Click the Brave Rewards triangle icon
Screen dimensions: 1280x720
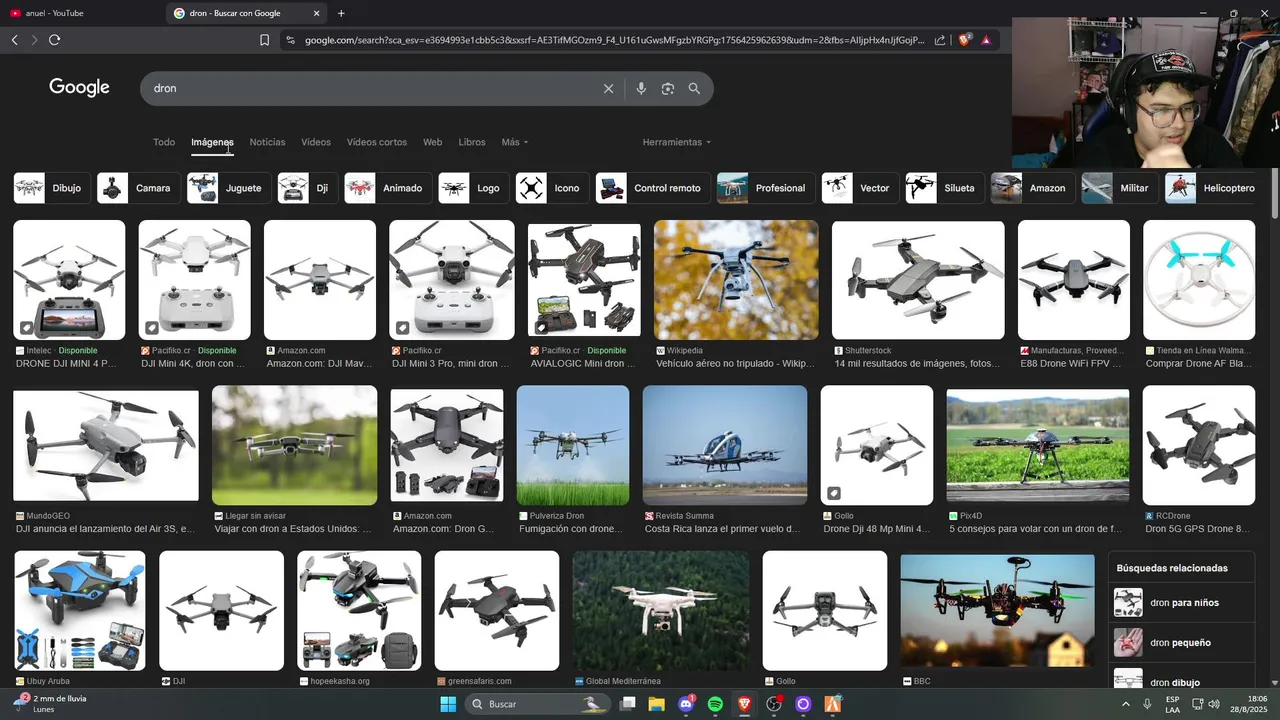click(x=986, y=40)
